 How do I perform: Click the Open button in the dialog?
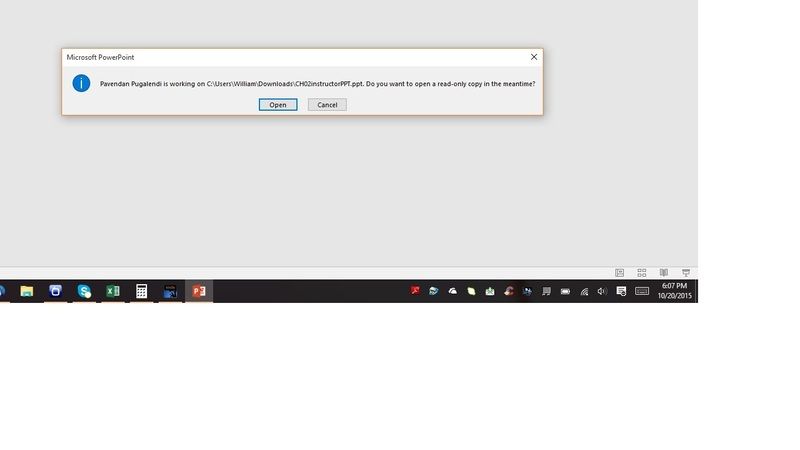278,105
